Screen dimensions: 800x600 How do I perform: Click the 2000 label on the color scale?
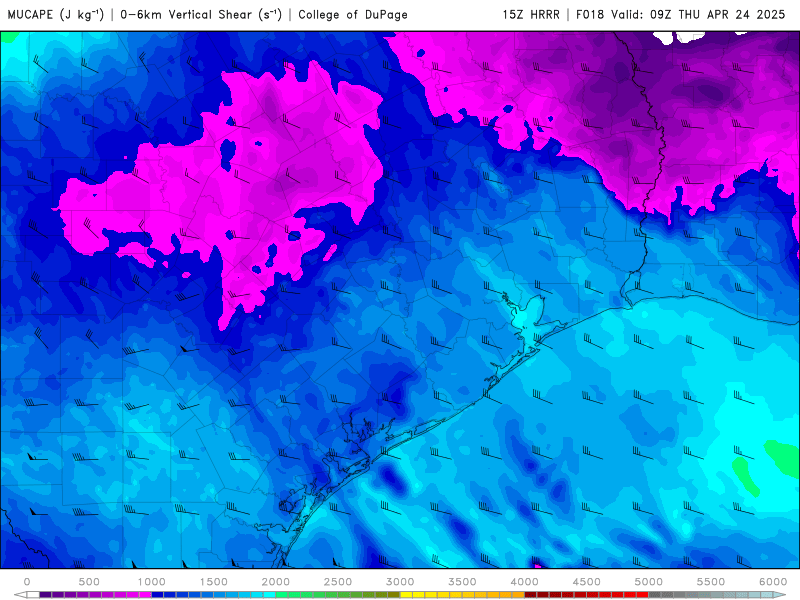pos(276,582)
